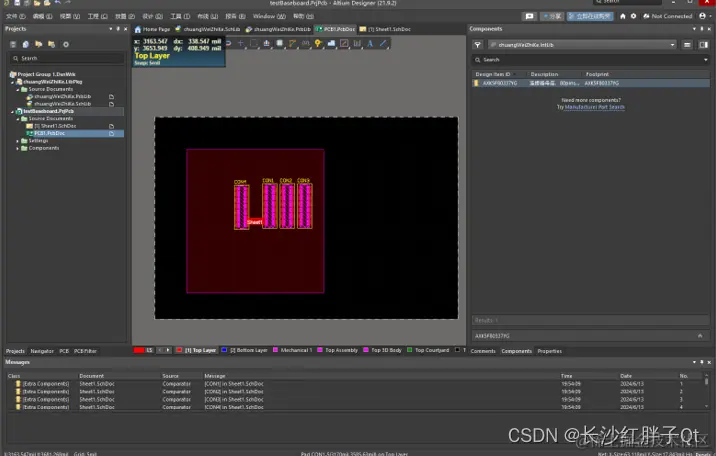
Task: Click the align objects toolbar icon
Action: (x=267, y=43)
